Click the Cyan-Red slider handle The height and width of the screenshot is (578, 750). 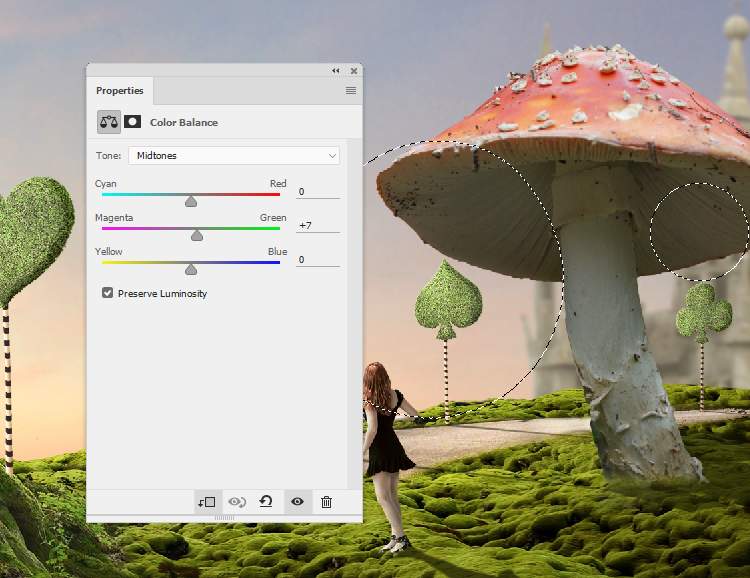click(191, 201)
